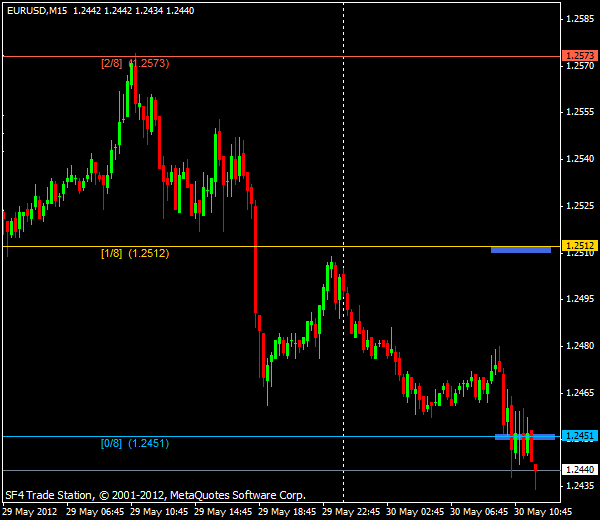600x520 pixels.
Task: Select the blue 0/8 level label (1.2451)
Action: click(135, 443)
